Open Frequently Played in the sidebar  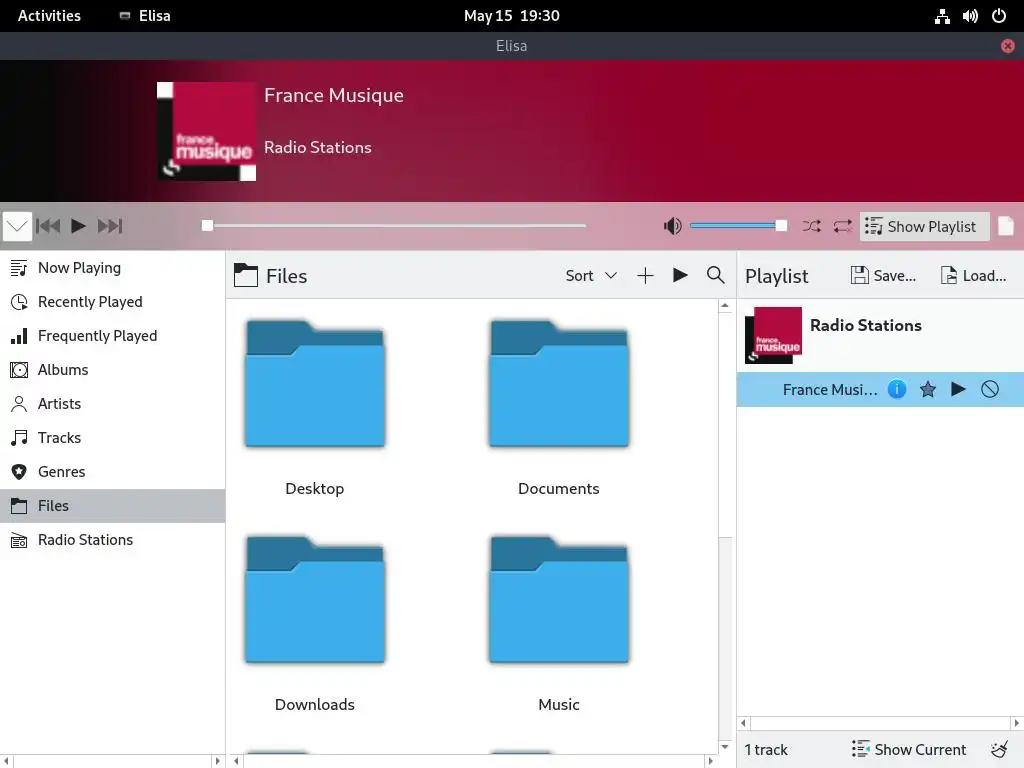click(112, 336)
